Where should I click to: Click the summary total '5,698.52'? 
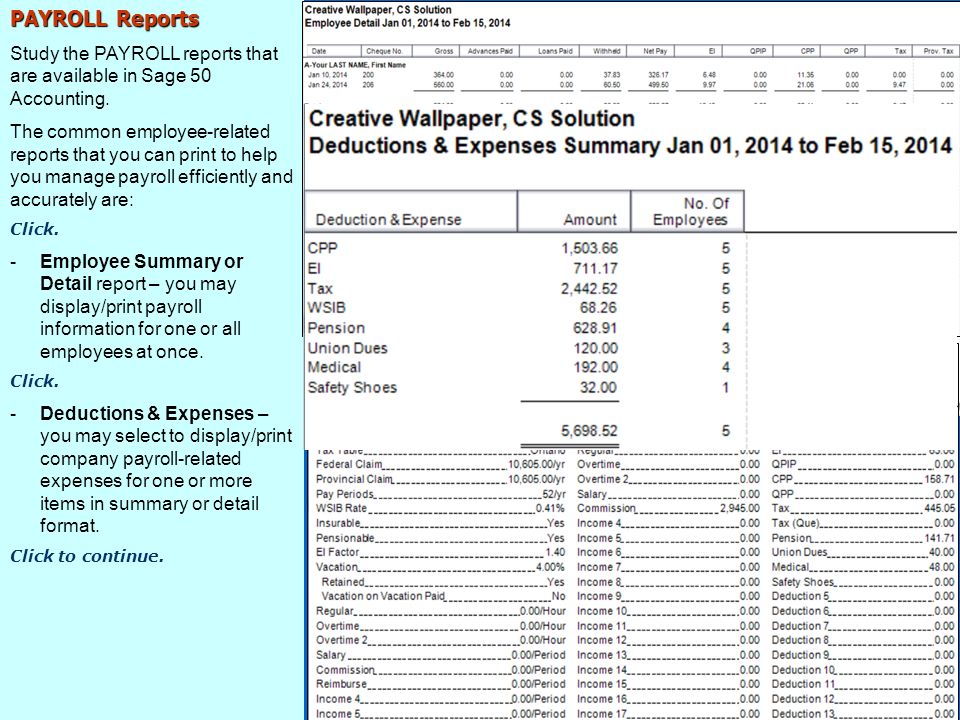click(x=590, y=430)
